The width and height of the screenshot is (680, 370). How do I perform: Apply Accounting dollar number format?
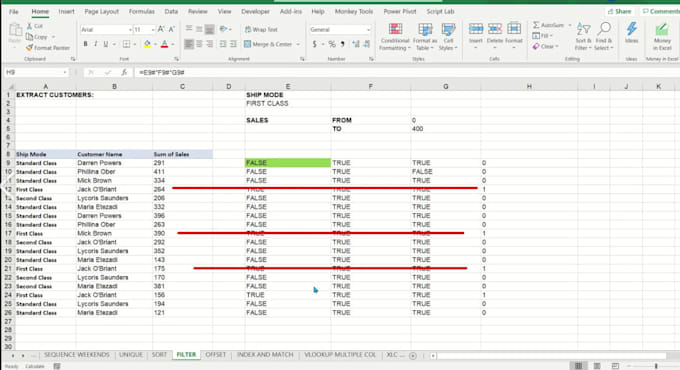[314, 44]
